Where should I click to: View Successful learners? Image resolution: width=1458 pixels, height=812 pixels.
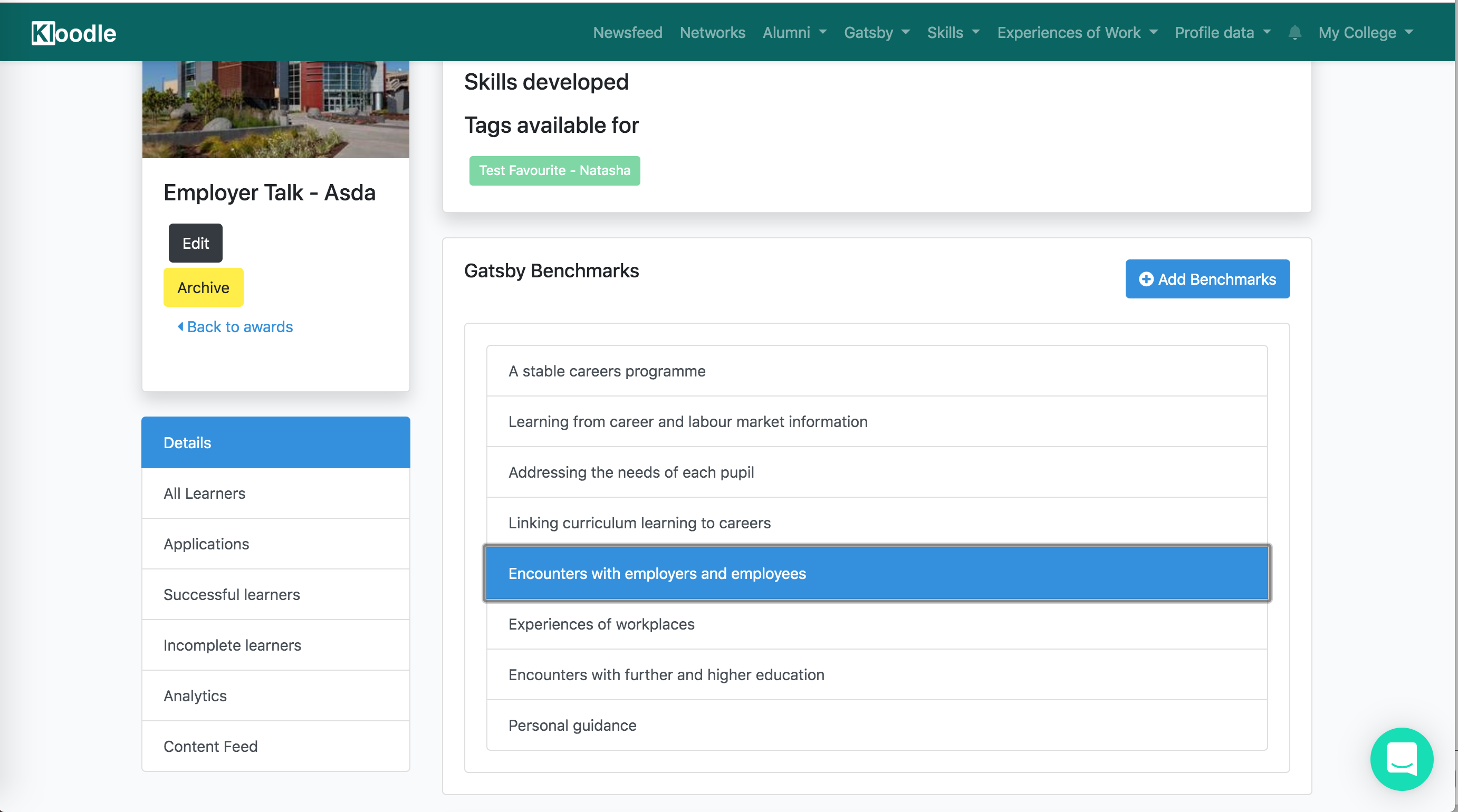276,594
